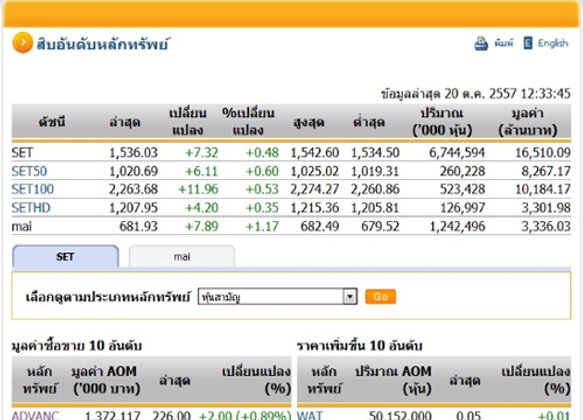Switch to the mai tab

click(182, 256)
